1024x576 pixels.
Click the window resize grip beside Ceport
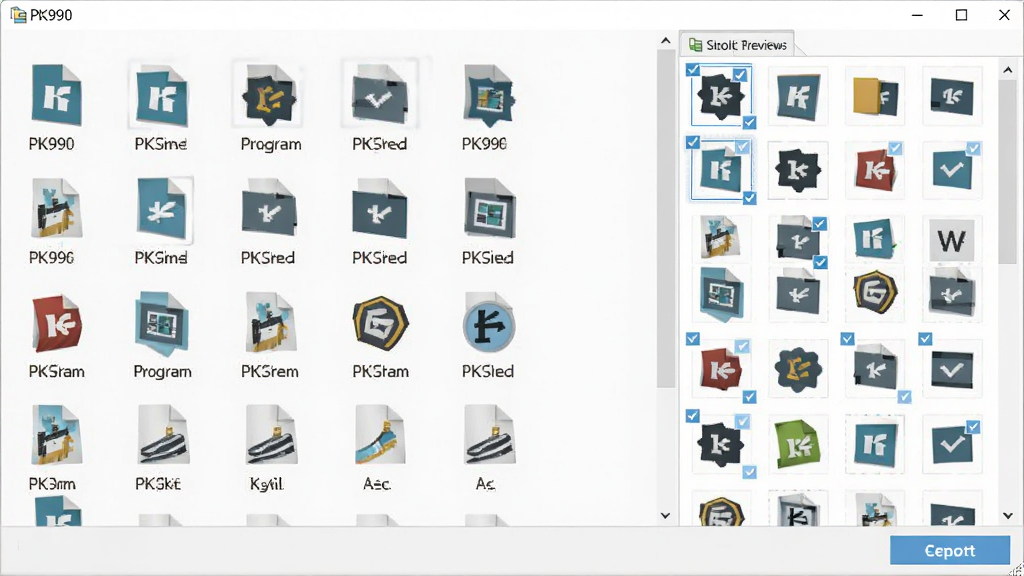[1017, 569]
